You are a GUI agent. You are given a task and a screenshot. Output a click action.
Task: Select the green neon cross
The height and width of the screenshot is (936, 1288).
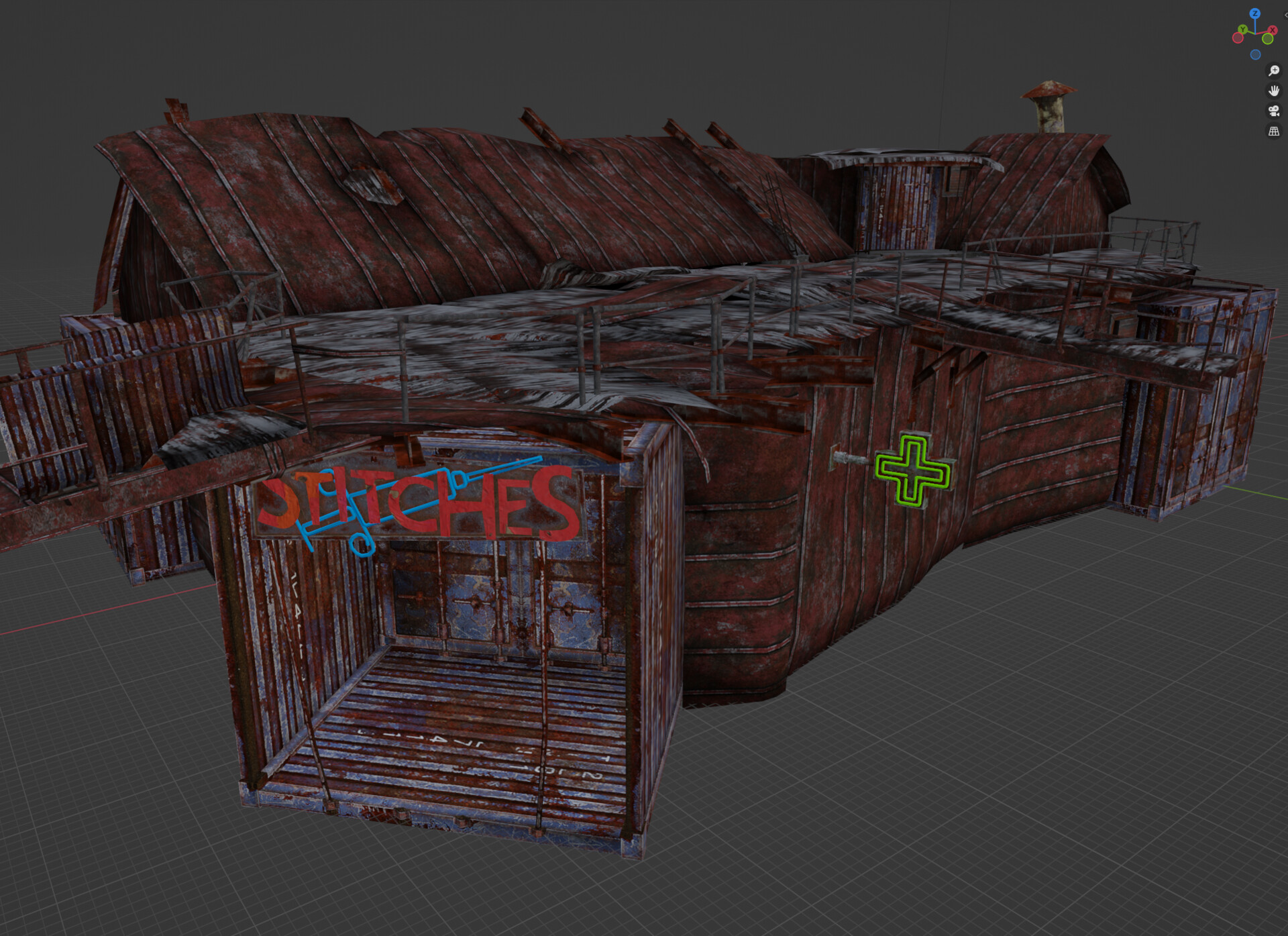[x=912, y=470]
